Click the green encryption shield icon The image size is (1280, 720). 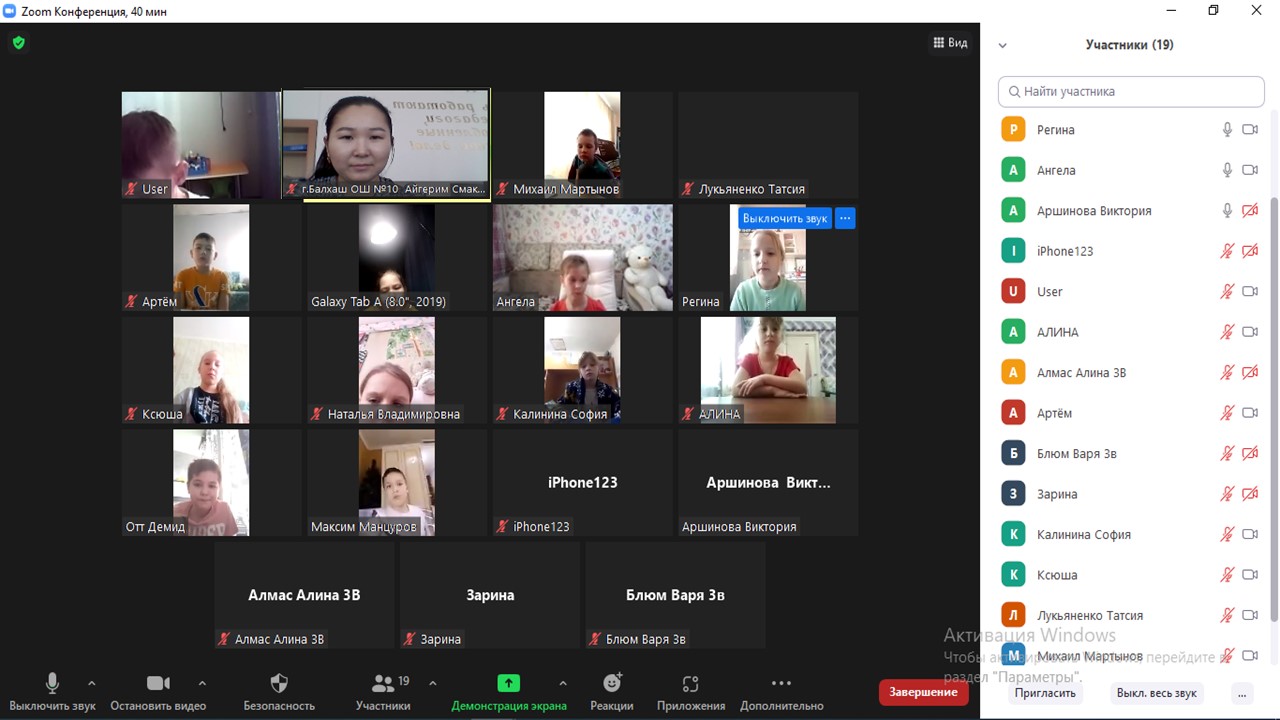18,43
